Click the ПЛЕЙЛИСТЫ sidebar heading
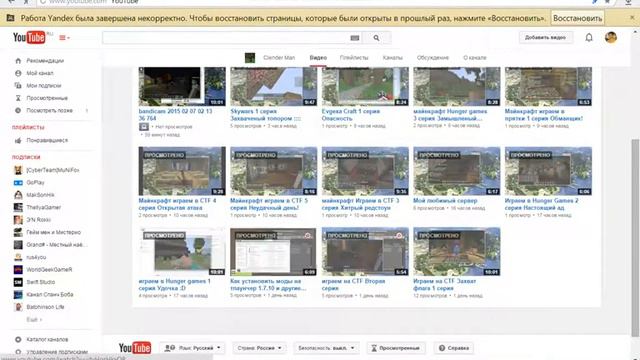 (28, 127)
